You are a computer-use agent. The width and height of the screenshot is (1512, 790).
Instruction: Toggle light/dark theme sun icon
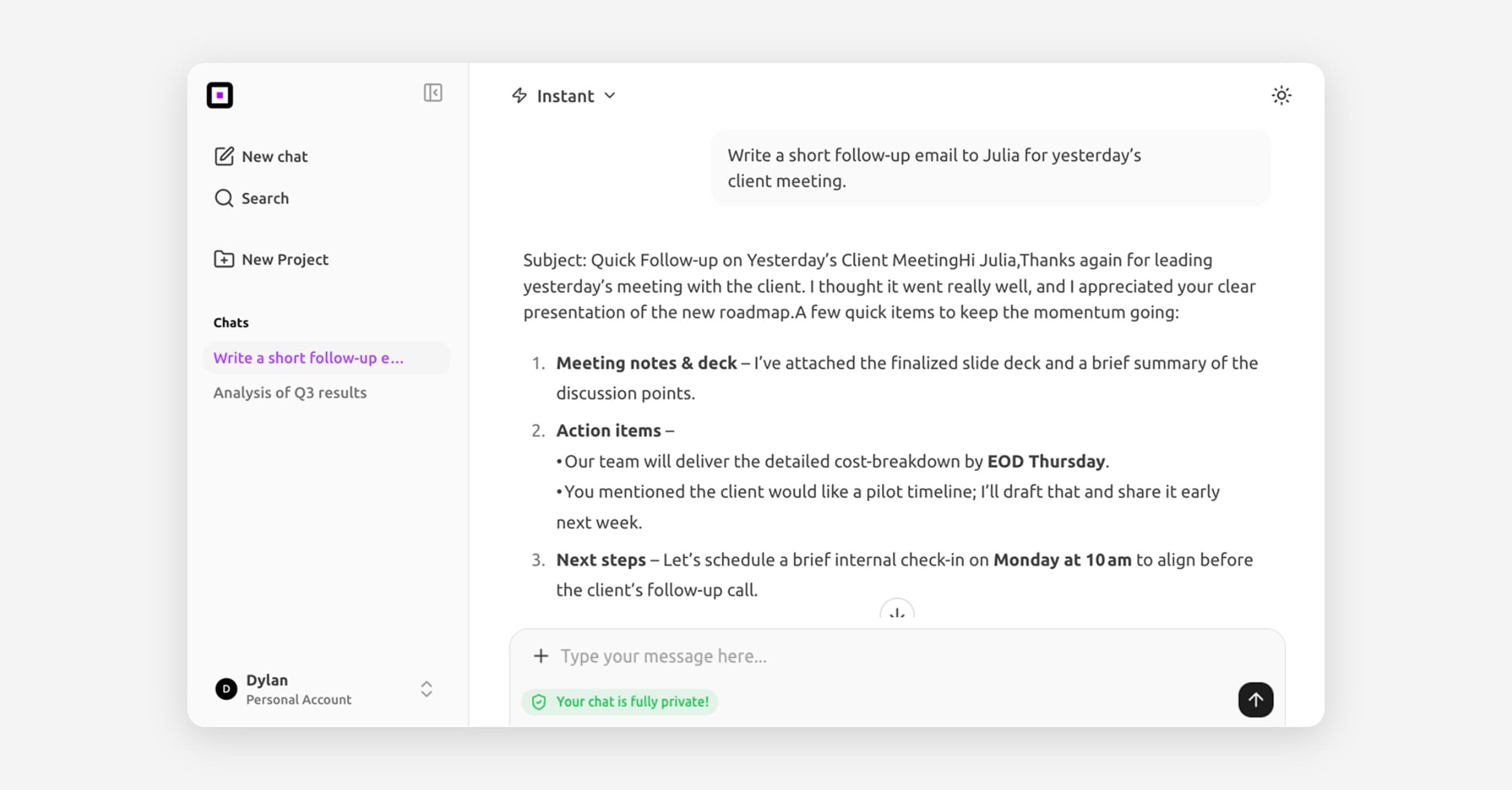click(x=1281, y=95)
